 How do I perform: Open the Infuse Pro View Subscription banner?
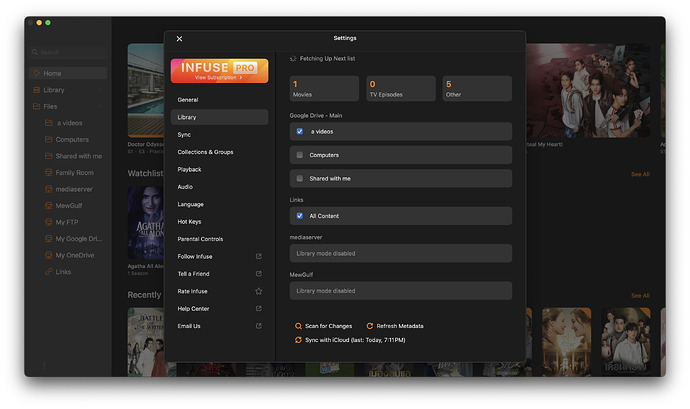219,71
